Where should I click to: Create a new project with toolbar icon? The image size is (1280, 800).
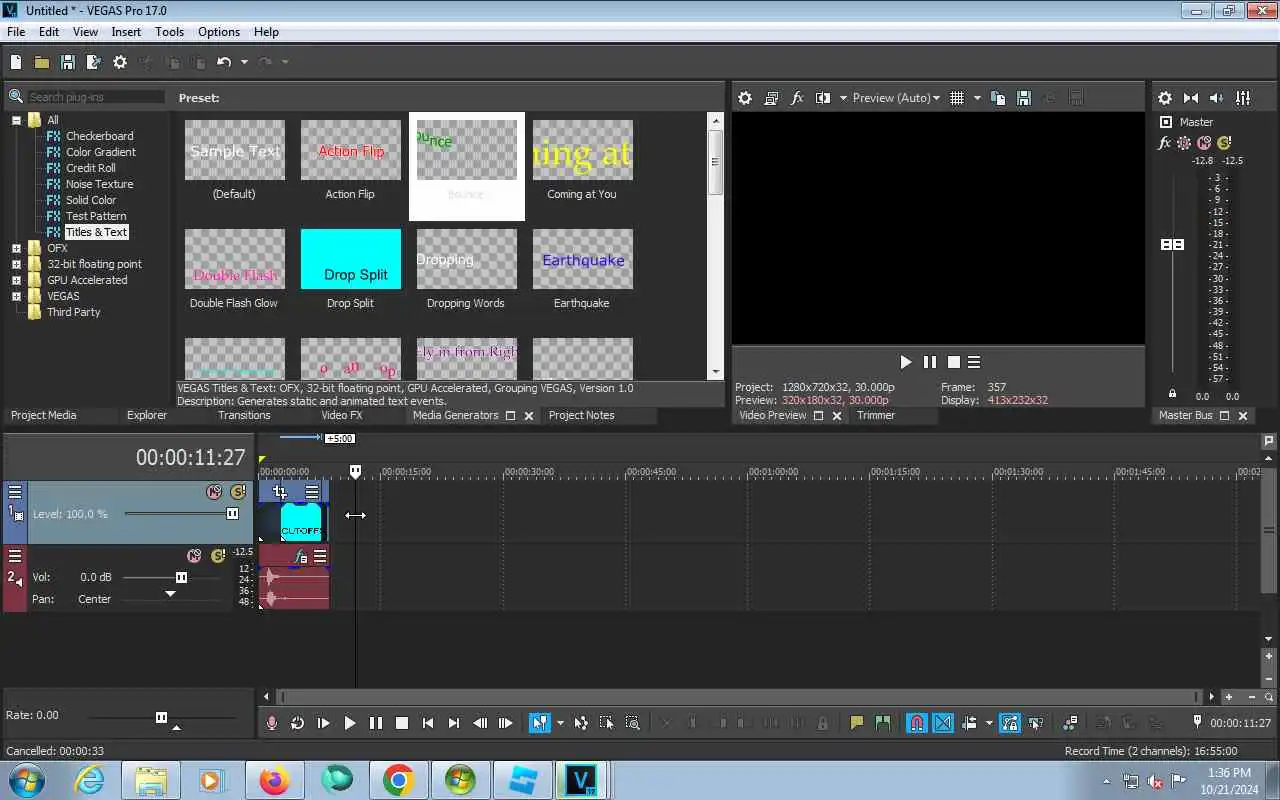pyautogui.click(x=16, y=62)
